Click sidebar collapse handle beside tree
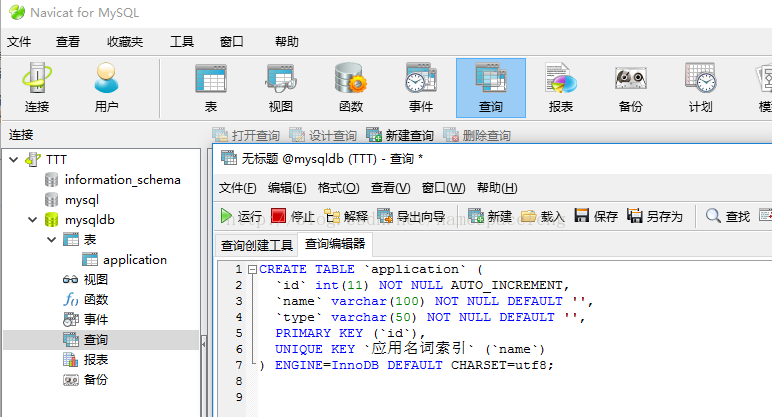Viewport: 772px width, 417px height. [203, 344]
